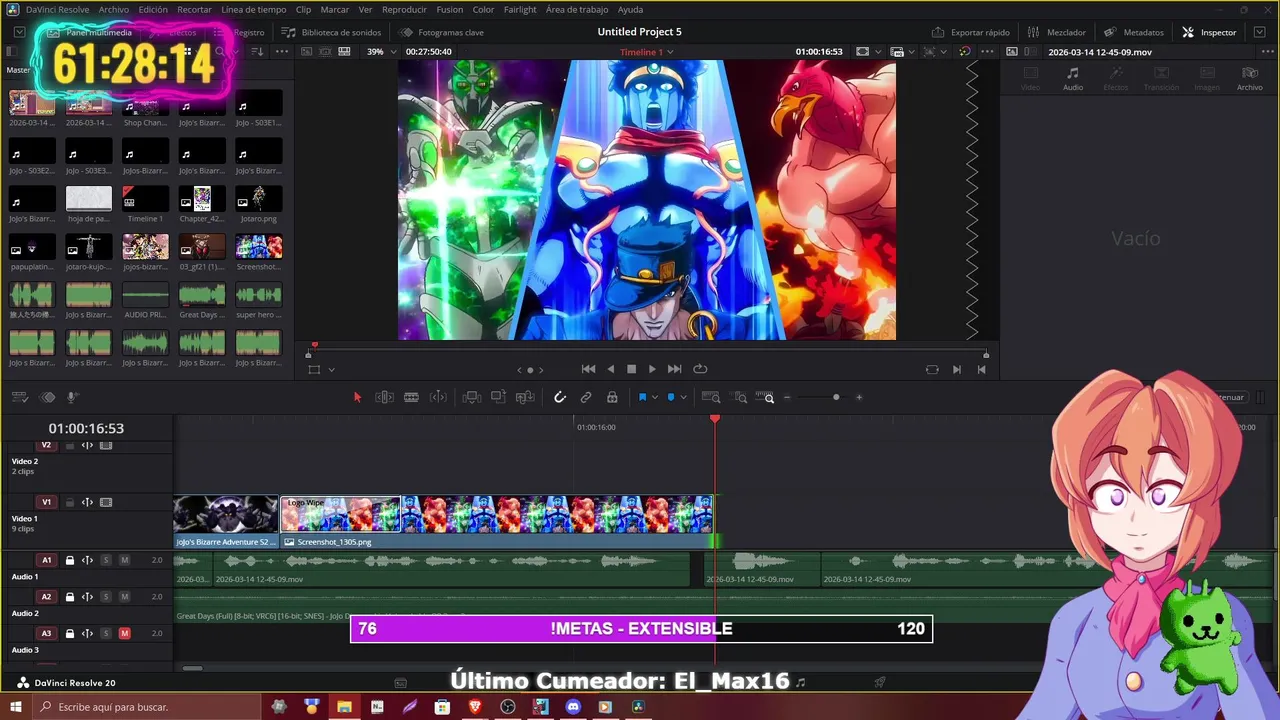
Task: Click the blue flag icon
Action: pos(642,397)
